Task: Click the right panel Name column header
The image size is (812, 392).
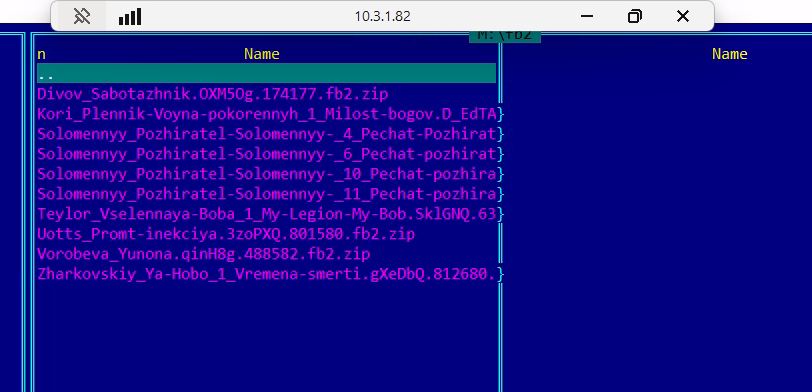Action: [730, 54]
